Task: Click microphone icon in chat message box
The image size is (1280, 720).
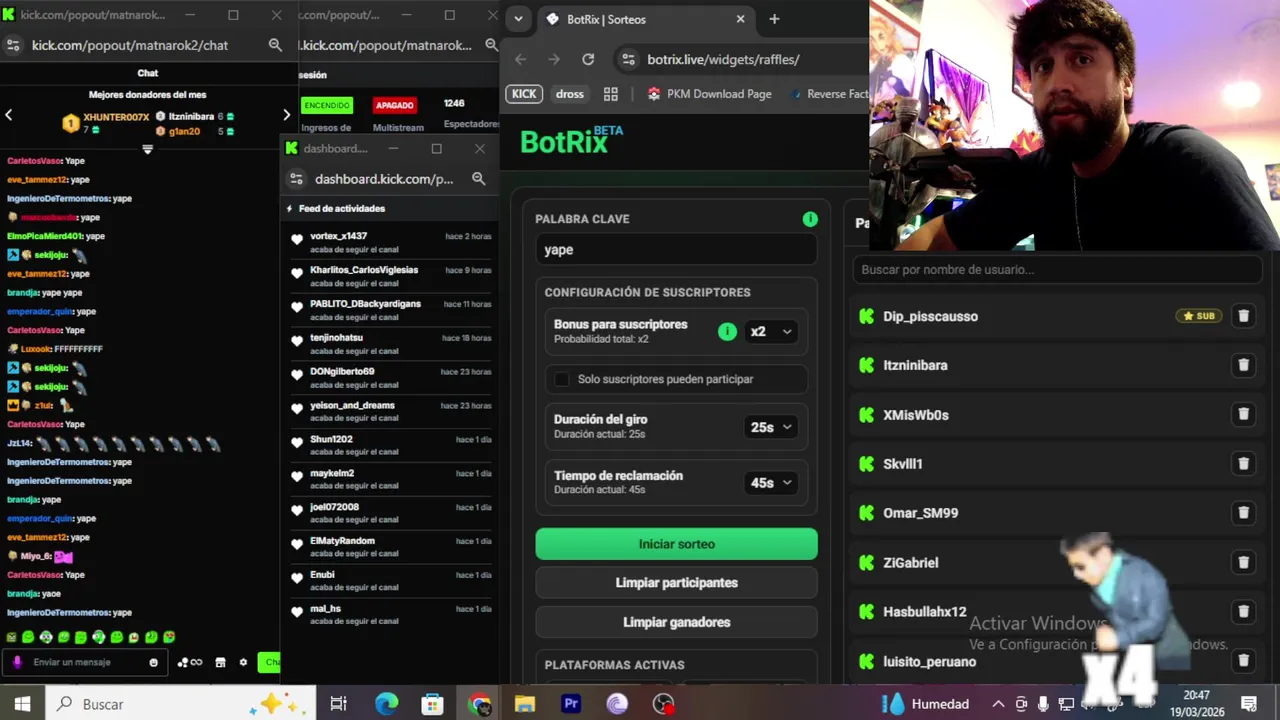Action: [17, 662]
